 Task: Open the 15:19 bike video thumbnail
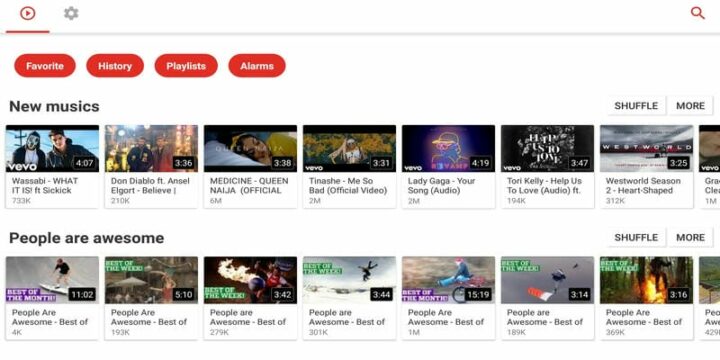pos(449,280)
